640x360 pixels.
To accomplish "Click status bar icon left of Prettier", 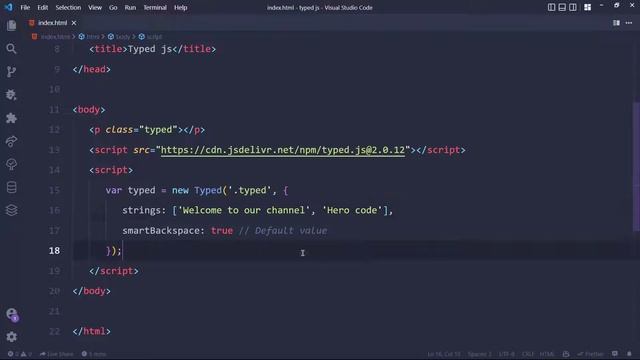I will click(566, 354).
